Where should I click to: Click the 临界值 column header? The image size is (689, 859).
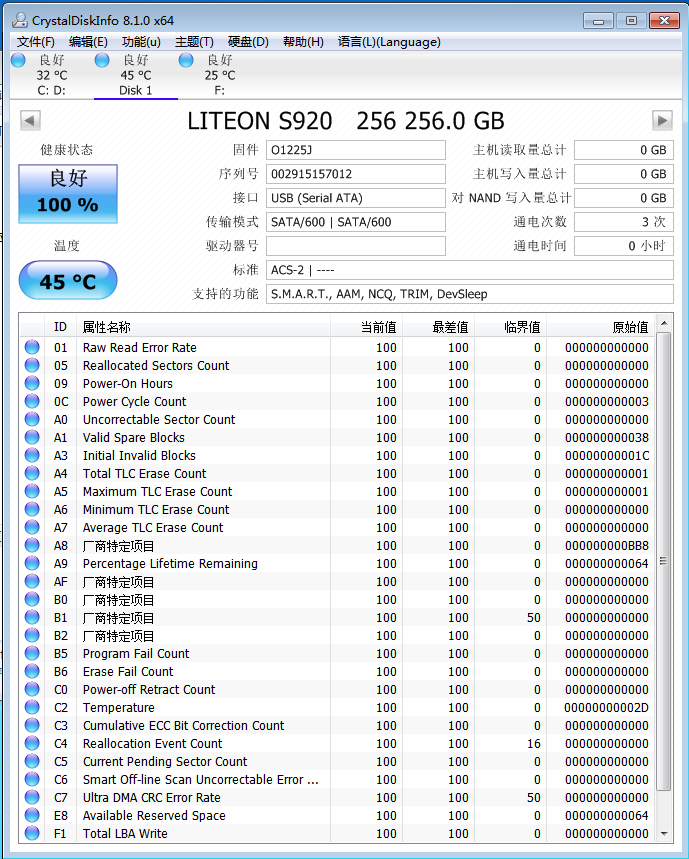click(x=510, y=327)
